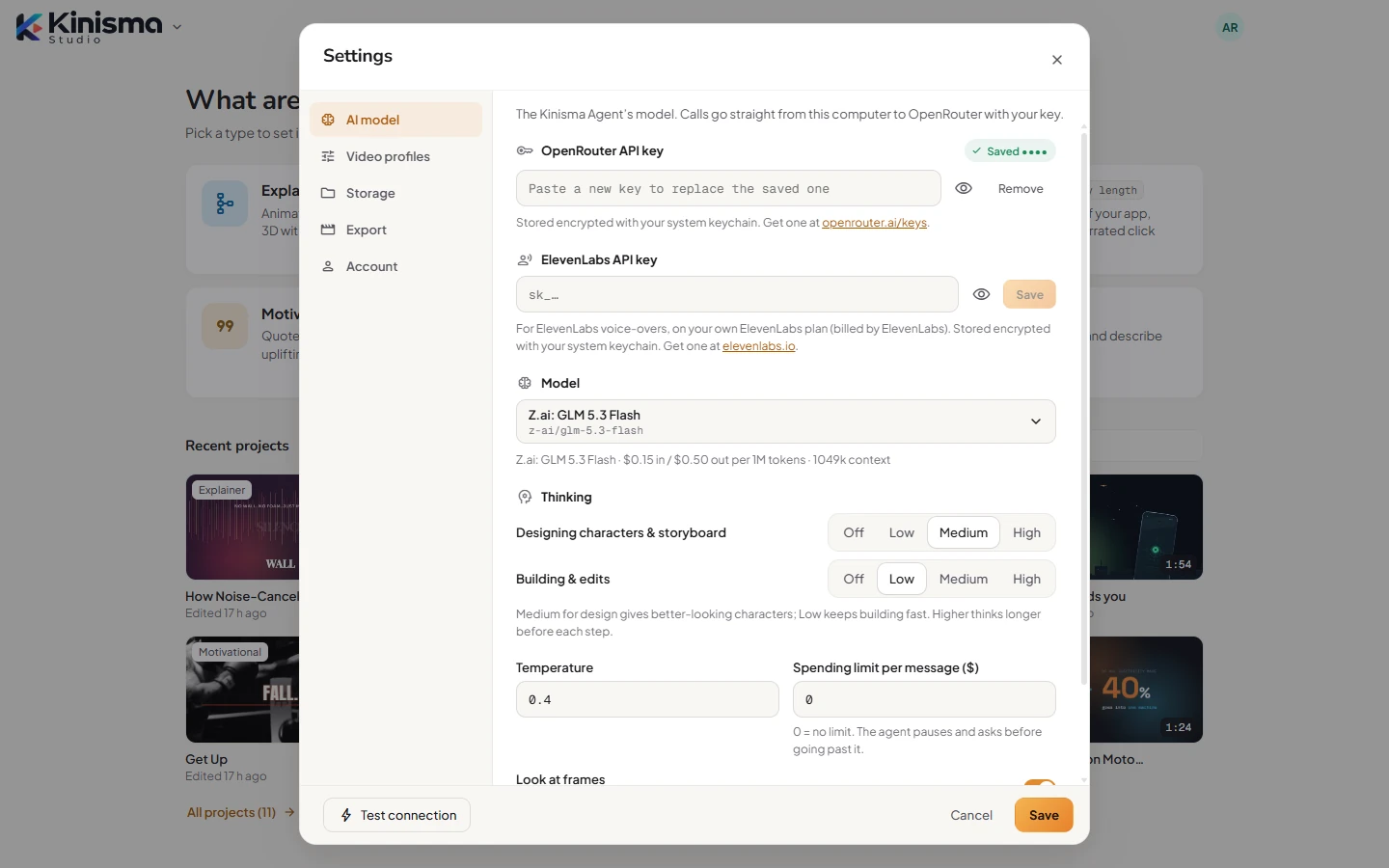Click the ElevenLabs API key voice icon
Screen dimensions: 1389x868
525,259
